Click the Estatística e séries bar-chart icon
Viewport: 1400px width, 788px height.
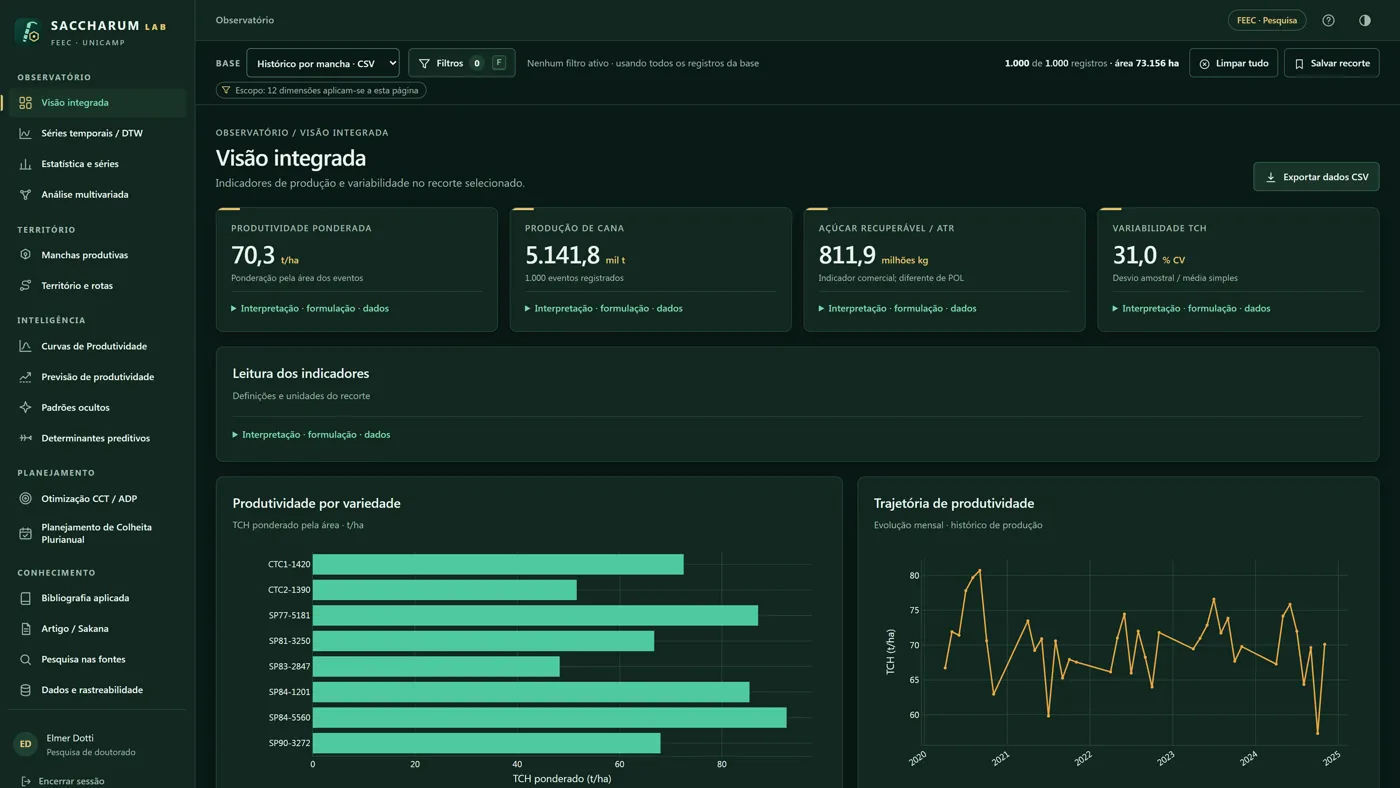[25, 164]
